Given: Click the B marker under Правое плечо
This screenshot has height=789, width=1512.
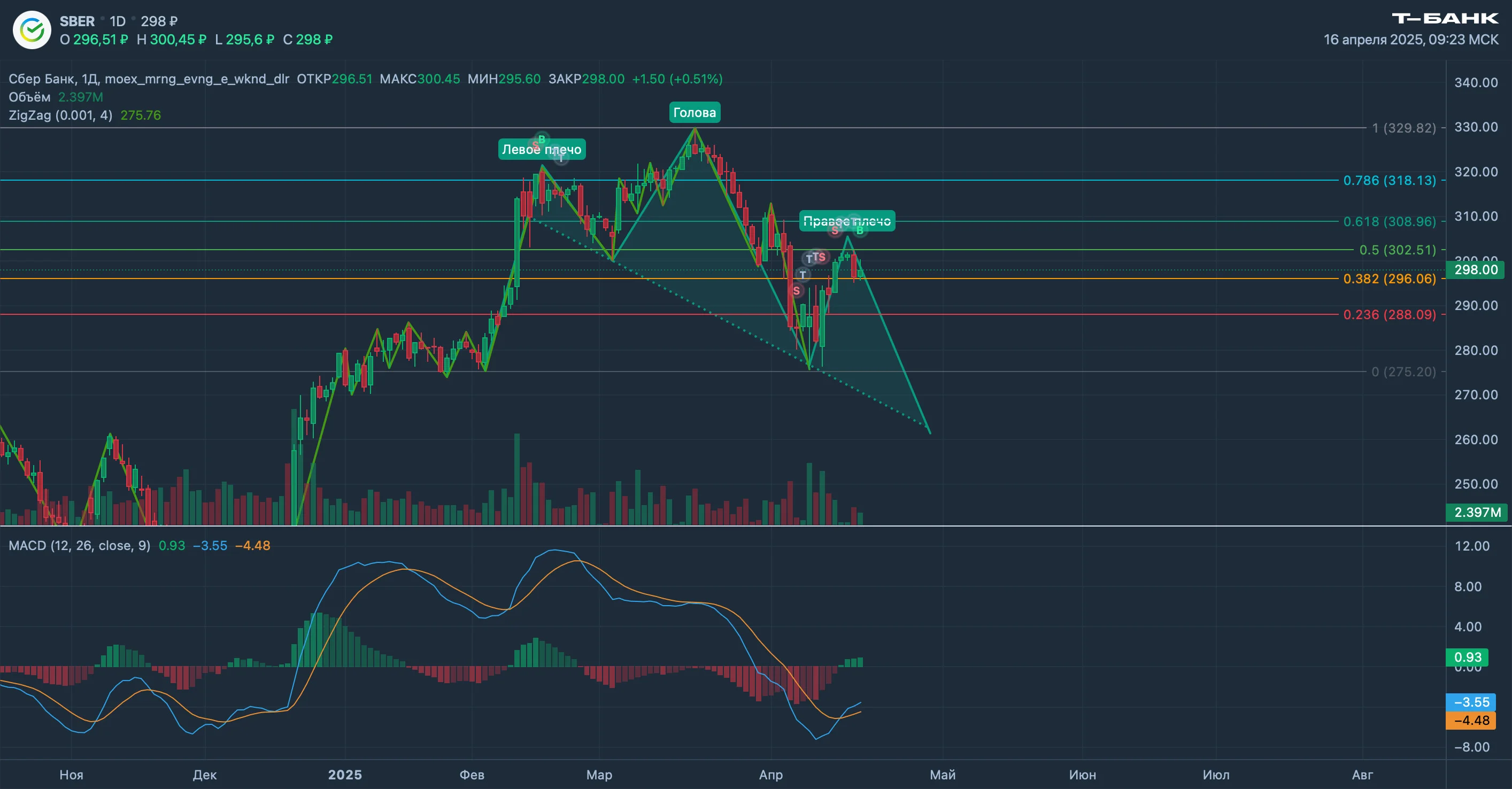Looking at the screenshot, I should point(859,230).
